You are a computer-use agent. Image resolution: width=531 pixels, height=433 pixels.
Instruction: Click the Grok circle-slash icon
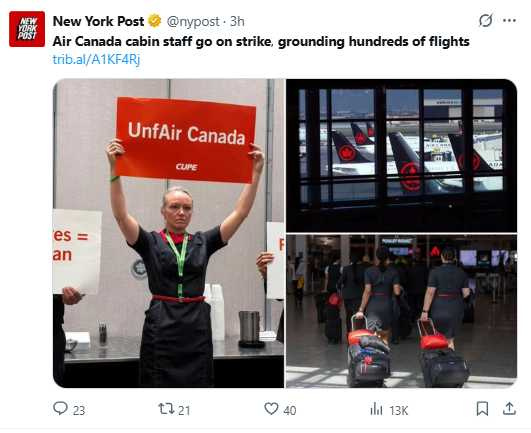tap(485, 21)
